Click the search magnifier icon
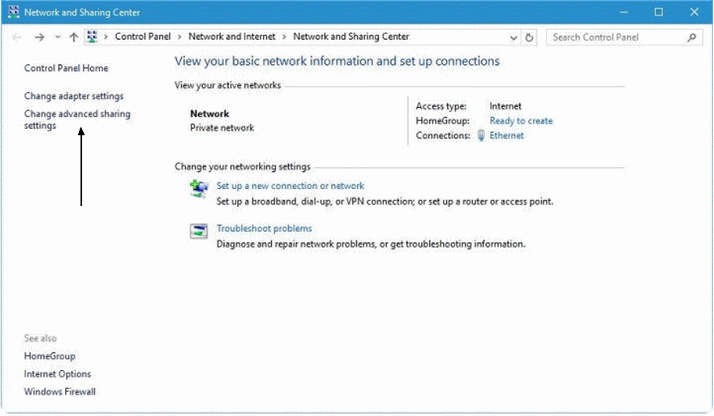The image size is (714, 416). pos(692,37)
